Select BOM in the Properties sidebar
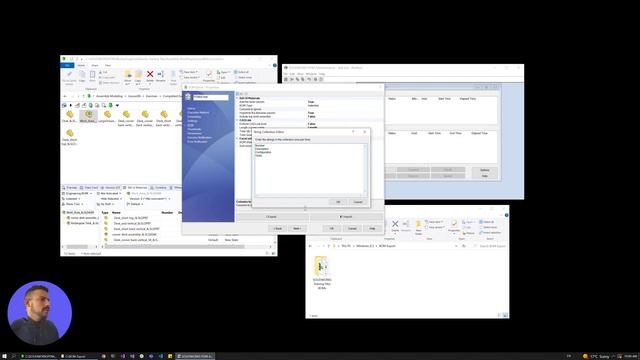Viewport: 640px width, 360px height. click(190, 125)
